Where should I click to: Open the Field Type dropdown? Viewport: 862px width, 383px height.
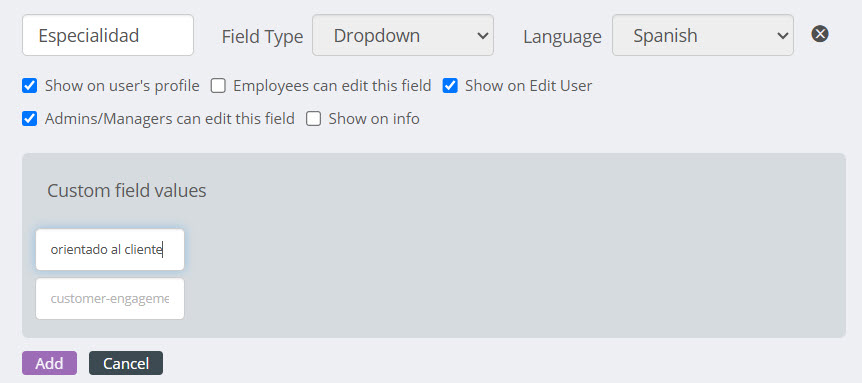coord(403,35)
